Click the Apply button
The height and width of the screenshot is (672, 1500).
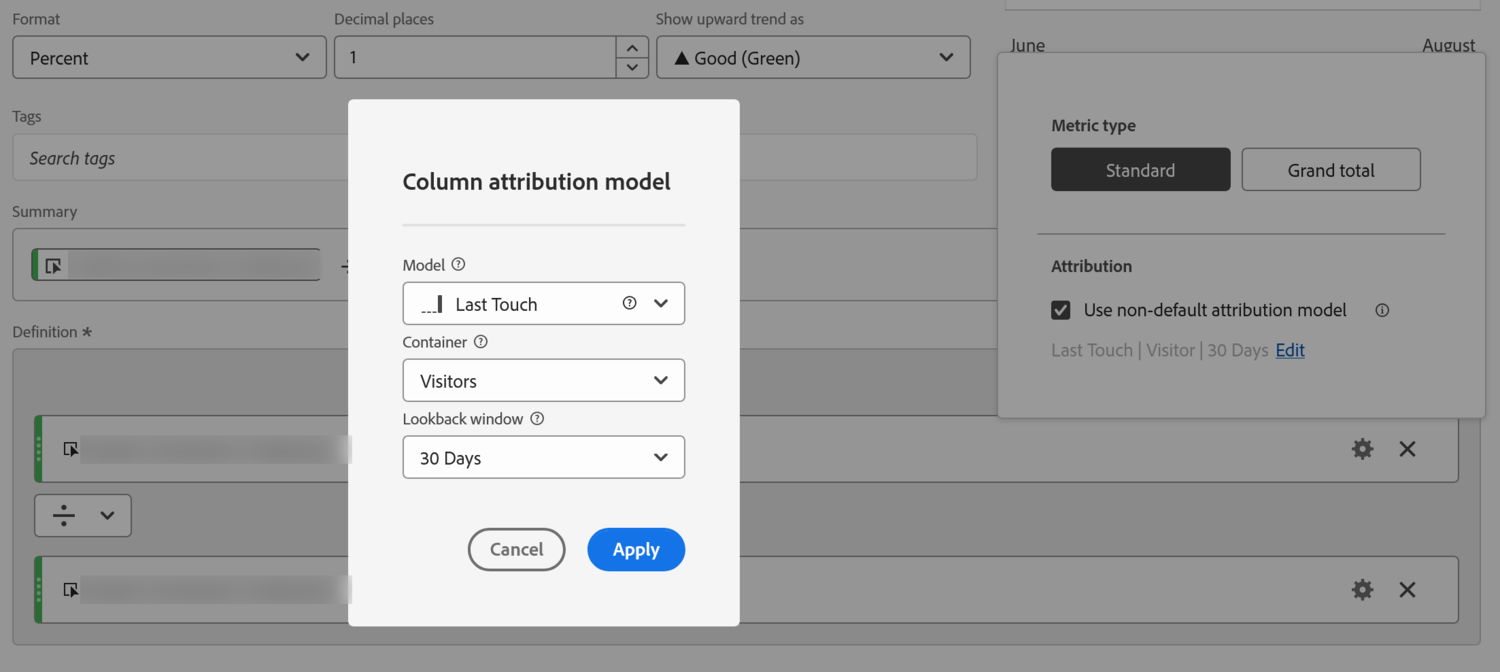tap(636, 549)
